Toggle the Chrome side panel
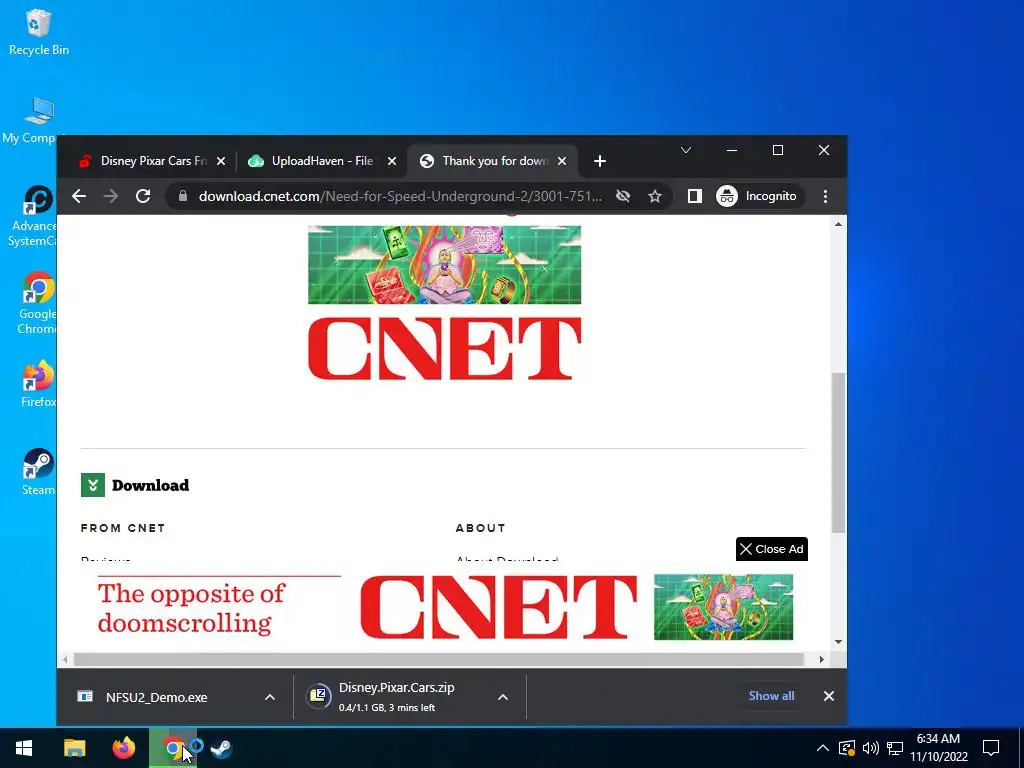Screen dimensions: 1024x768 tap(694, 196)
